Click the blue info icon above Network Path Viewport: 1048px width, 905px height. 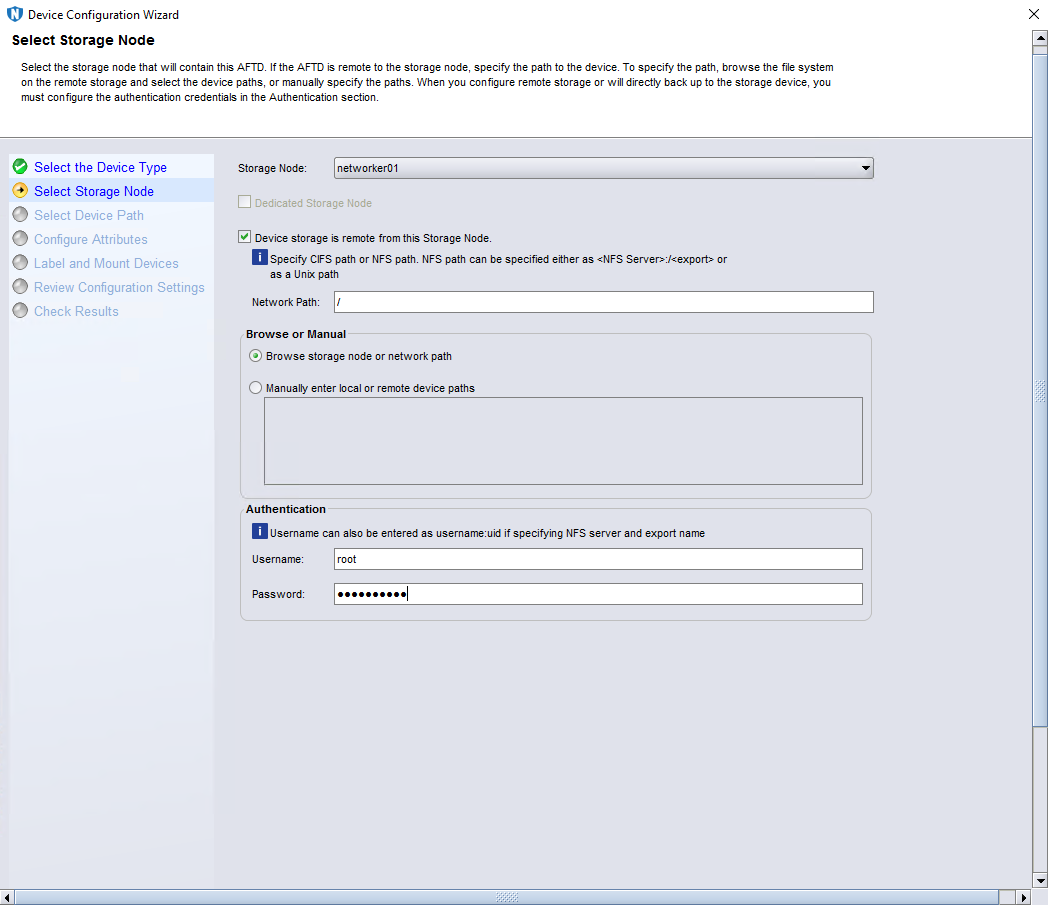259,258
